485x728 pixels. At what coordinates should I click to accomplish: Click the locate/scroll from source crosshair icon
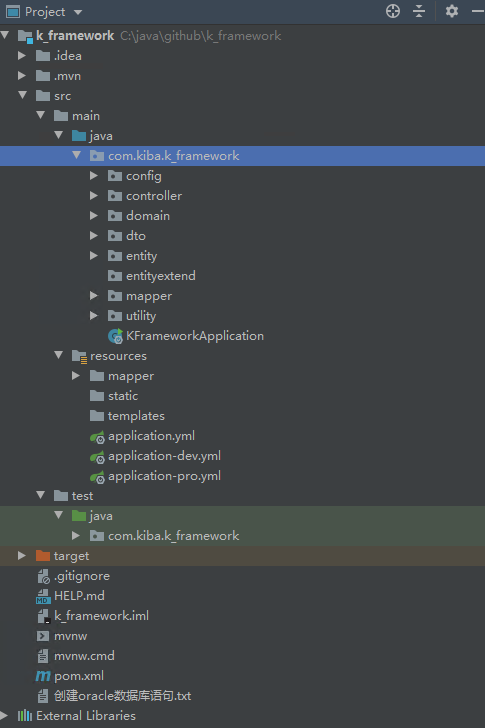pyautogui.click(x=393, y=11)
